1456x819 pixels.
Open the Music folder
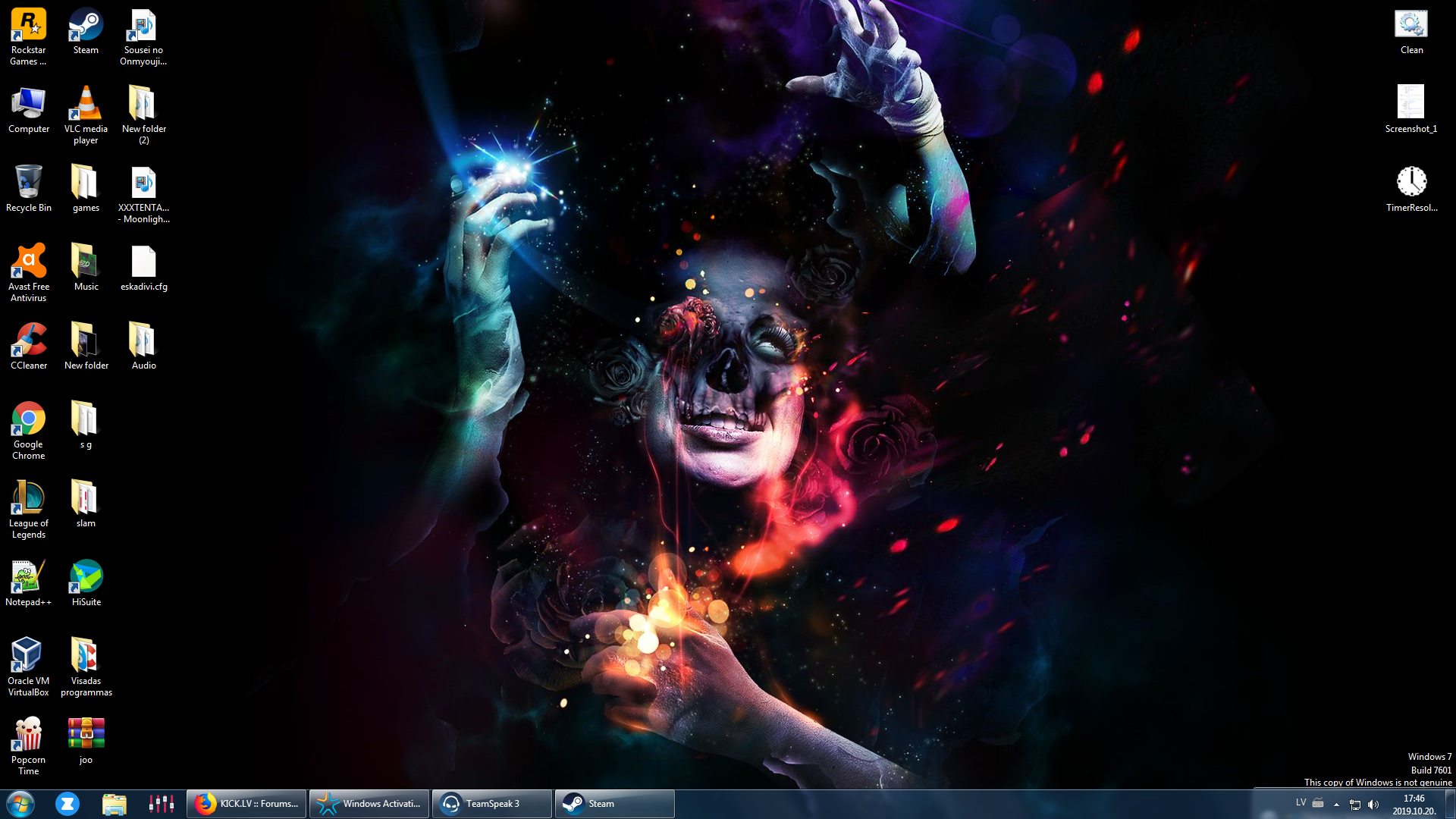(86, 268)
